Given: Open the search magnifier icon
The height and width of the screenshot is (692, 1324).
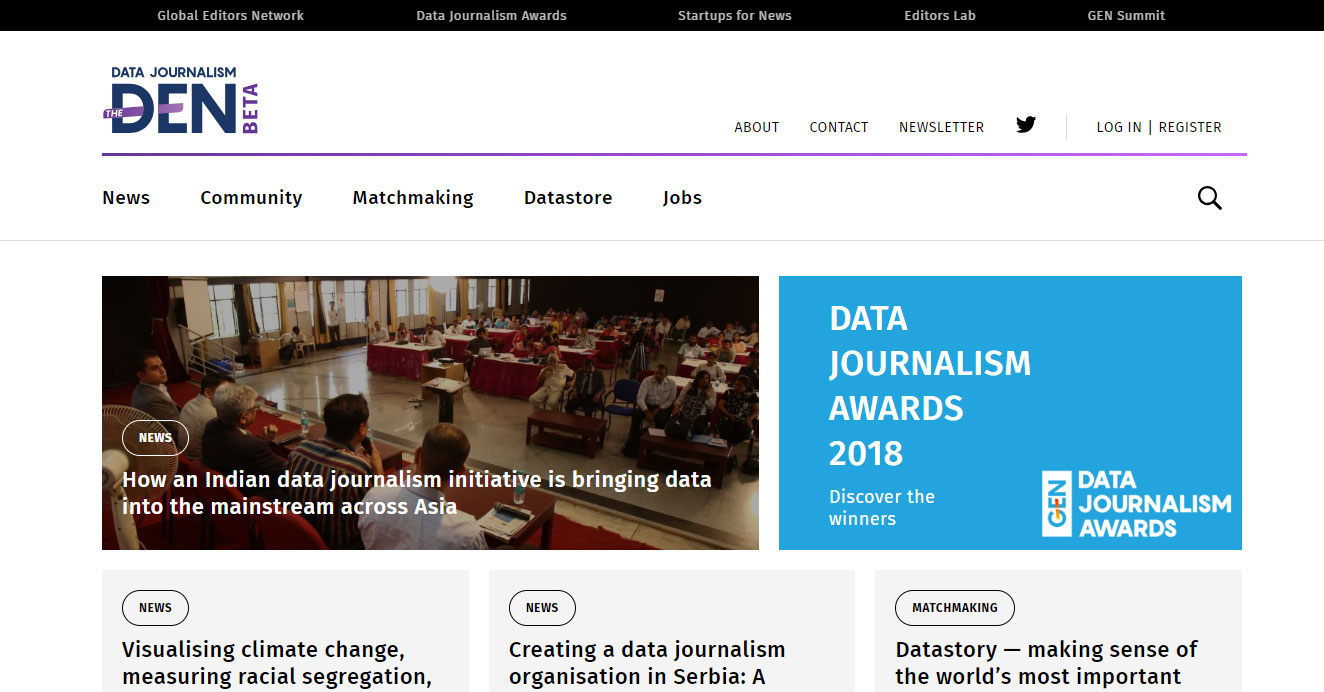Looking at the screenshot, I should point(1210,198).
